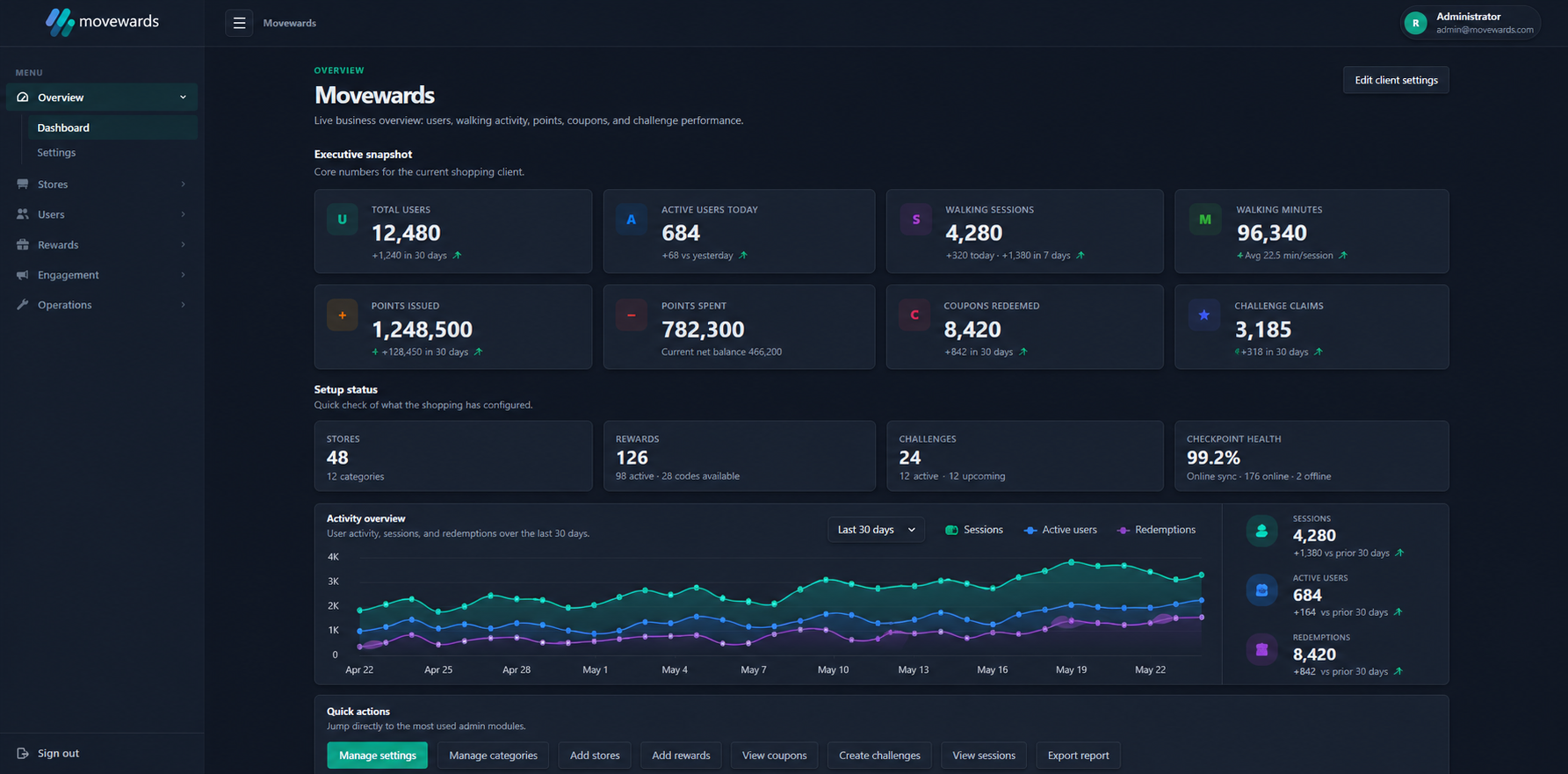Click the Points Issued plus icon
Screen dimensions: 1568x774
coord(342,315)
